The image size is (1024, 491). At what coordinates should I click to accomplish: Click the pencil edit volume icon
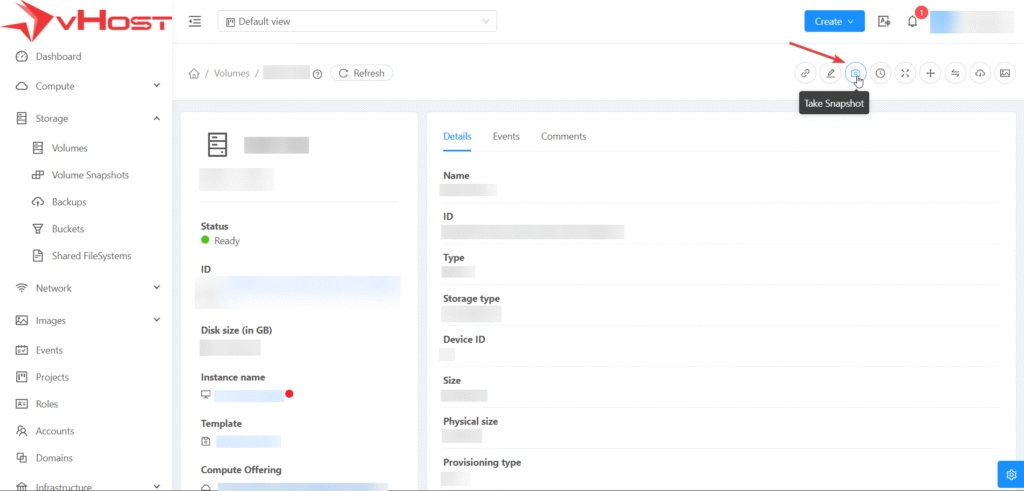(830, 73)
